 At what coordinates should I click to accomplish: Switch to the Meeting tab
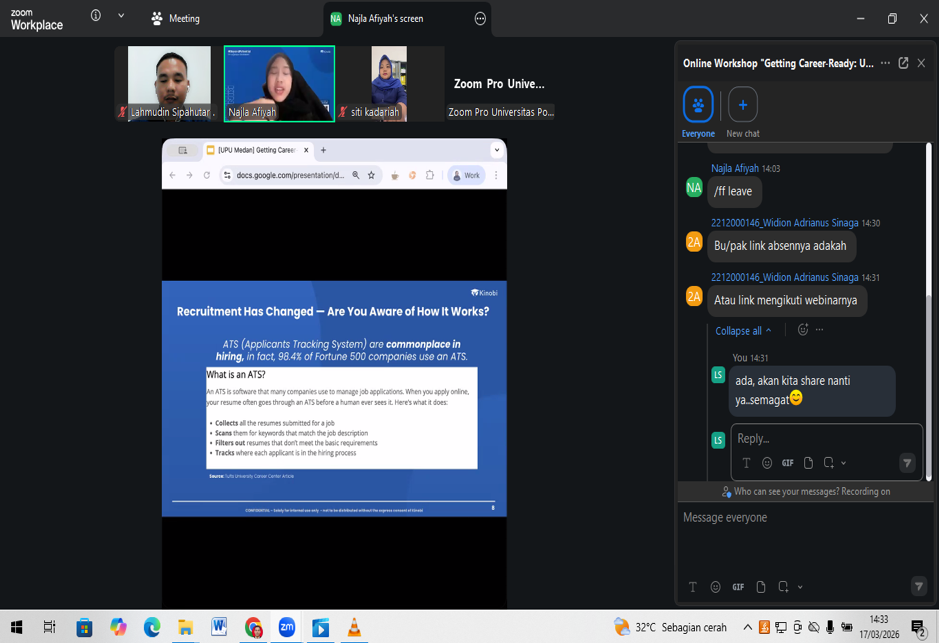click(176, 18)
